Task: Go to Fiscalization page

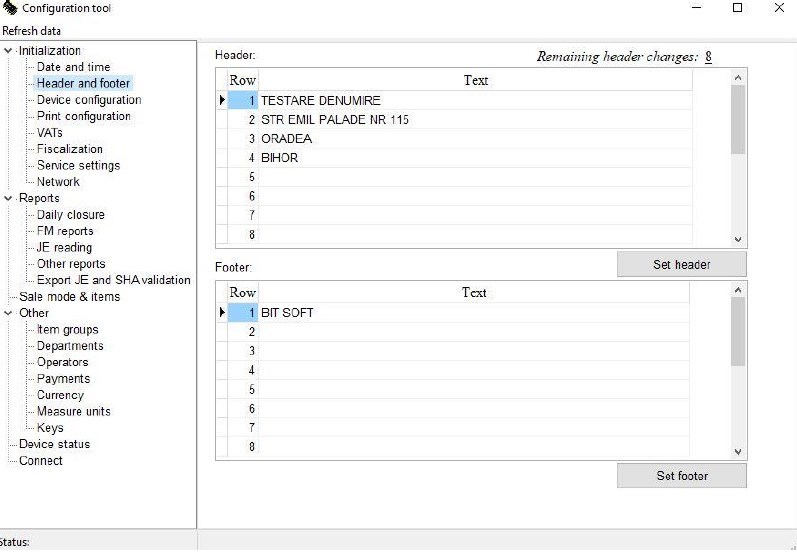Action: (x=70, y=149)
